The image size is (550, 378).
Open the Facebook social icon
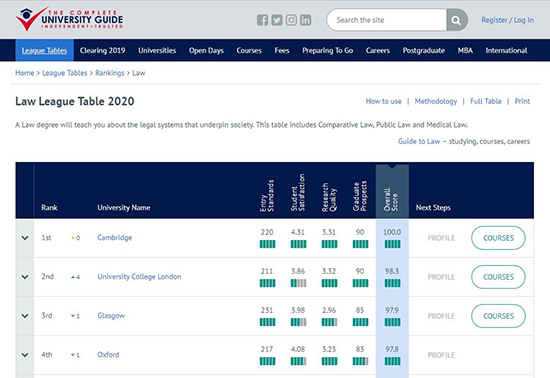(262, 20)
